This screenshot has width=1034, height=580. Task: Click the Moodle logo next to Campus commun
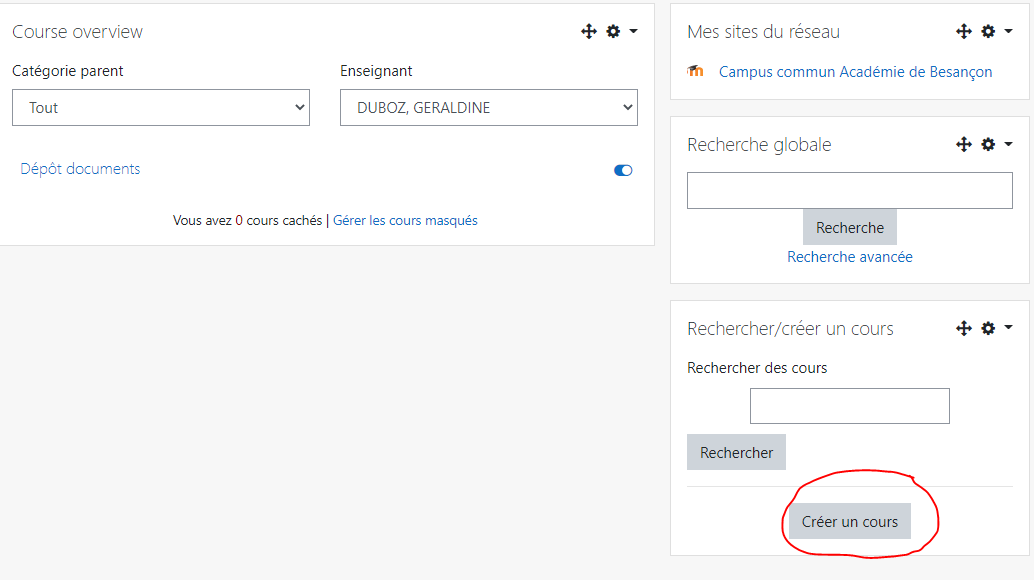pos(695,71)
